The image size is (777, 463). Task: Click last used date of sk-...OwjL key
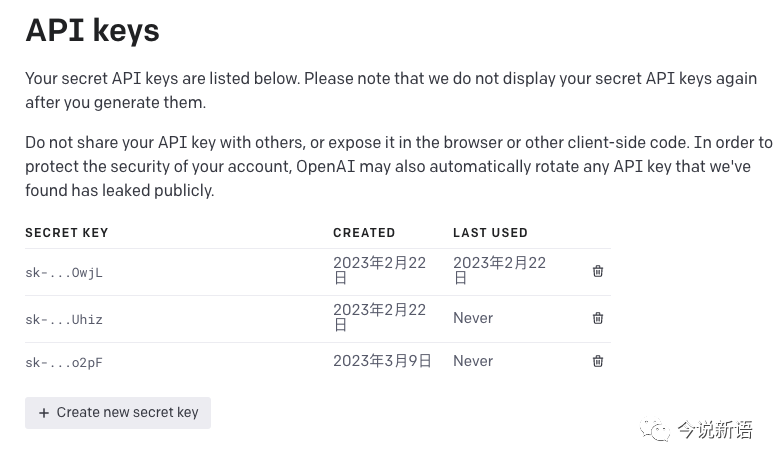[x=500, y=270]
